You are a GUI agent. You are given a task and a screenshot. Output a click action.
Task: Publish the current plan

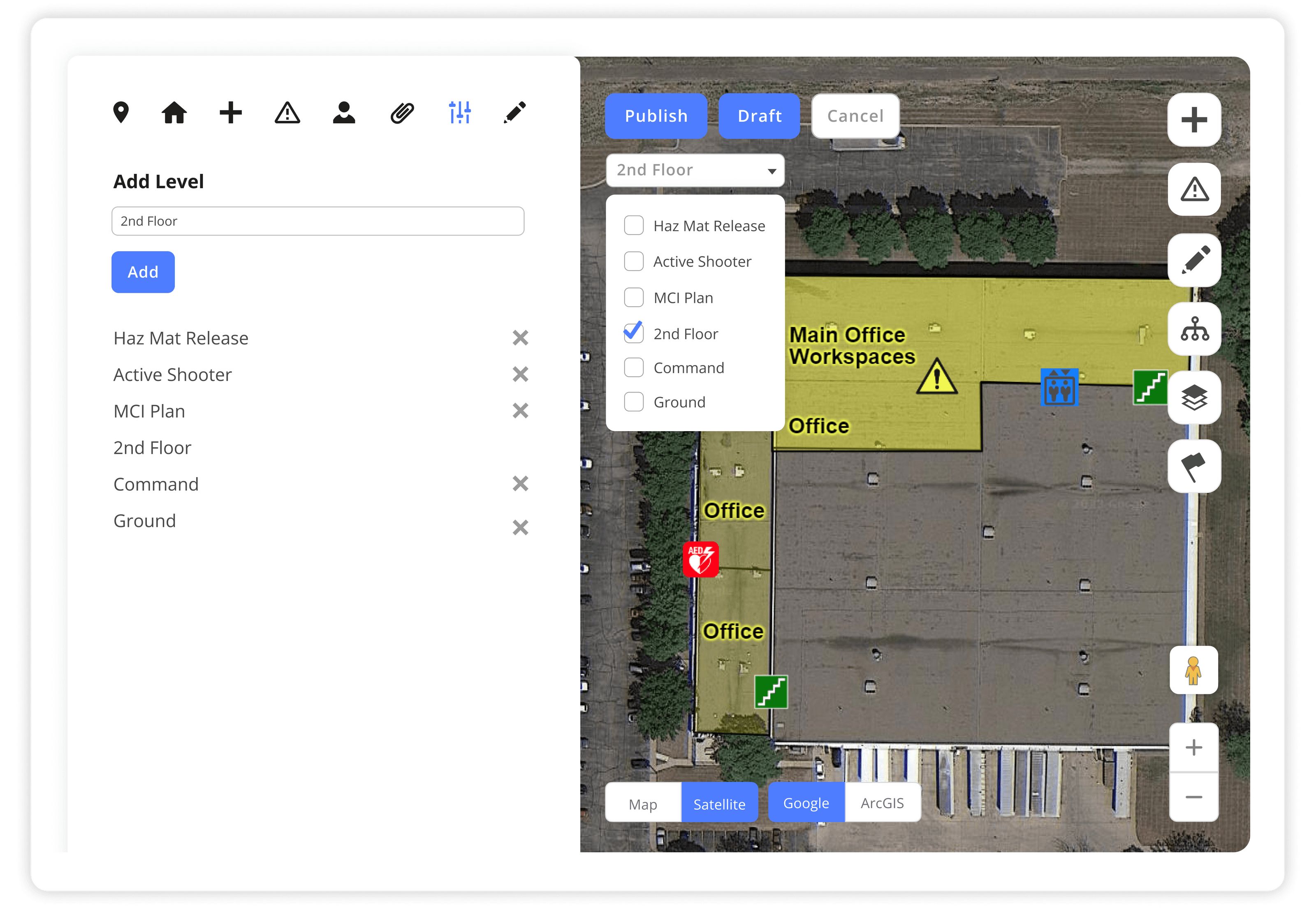point(656,116)
